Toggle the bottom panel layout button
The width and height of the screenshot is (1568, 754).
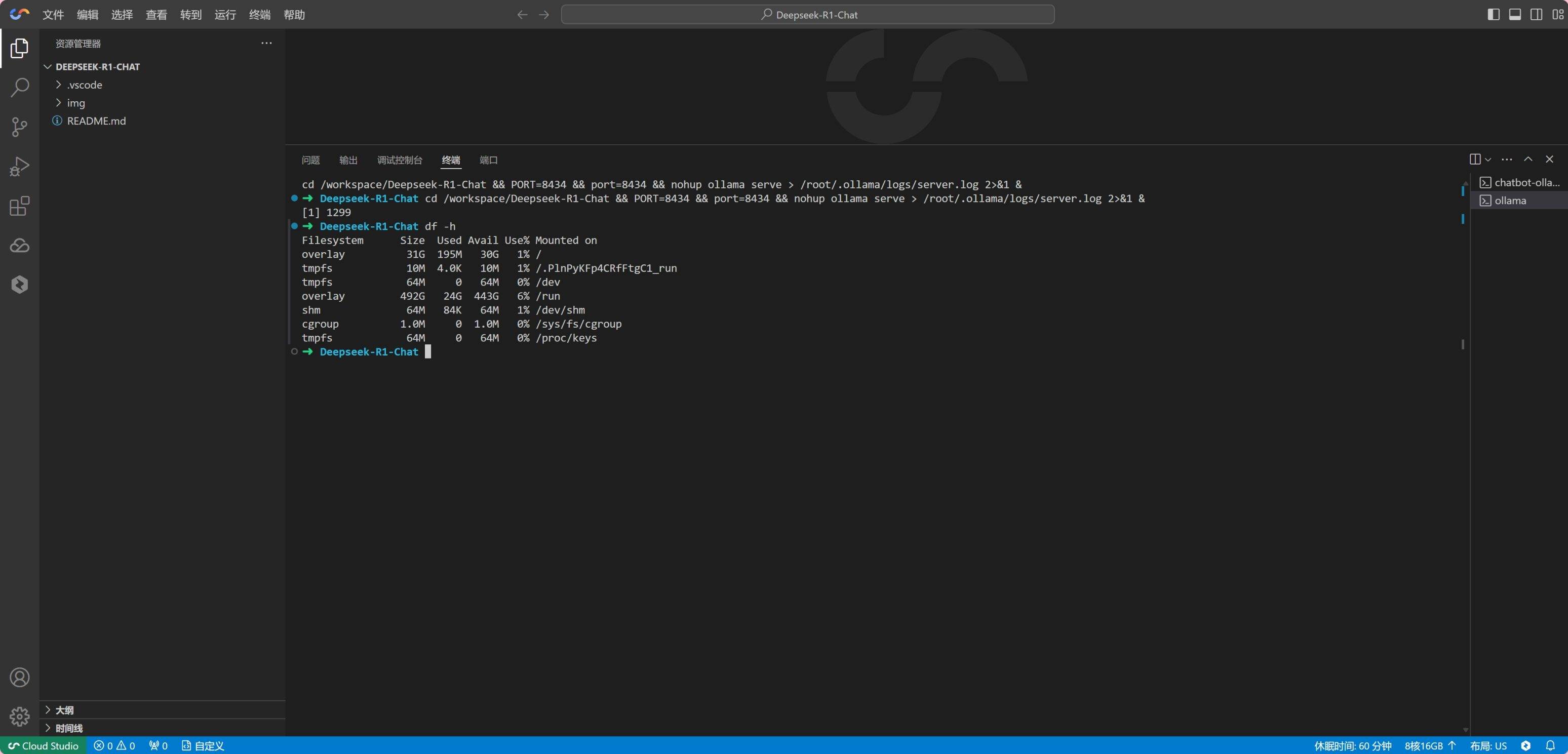1515,15
